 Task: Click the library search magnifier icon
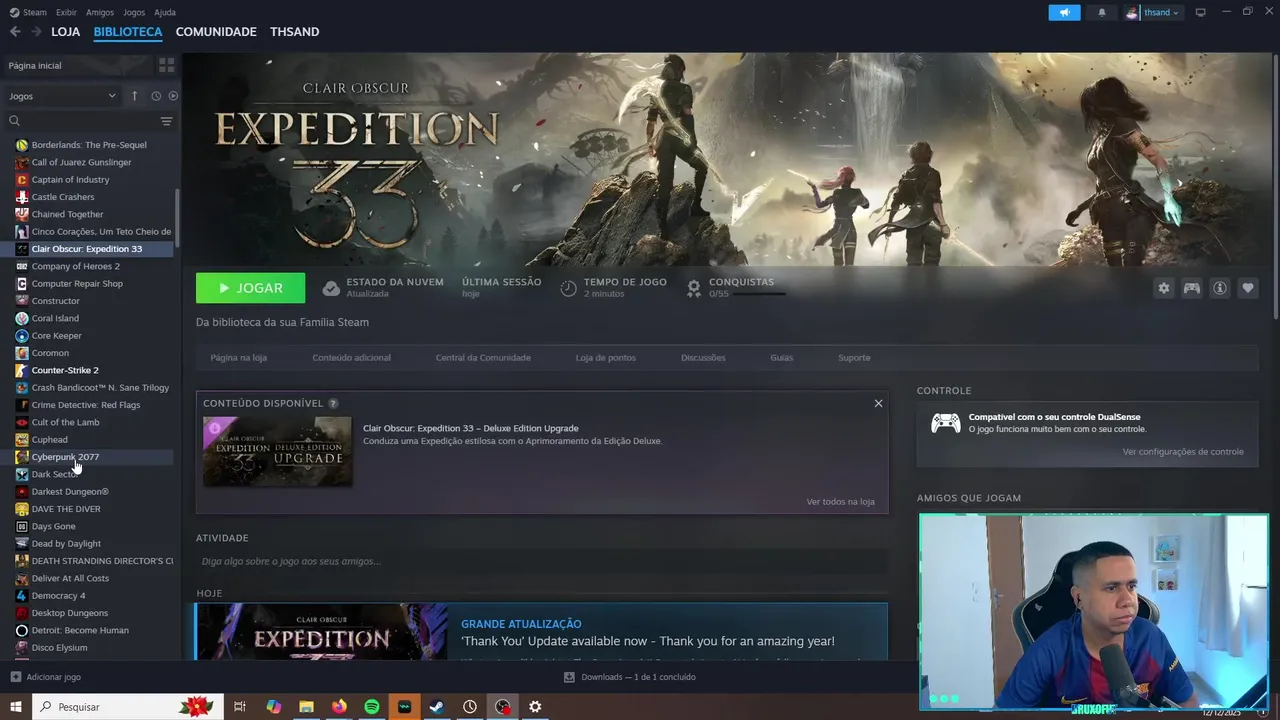[14, 121]
